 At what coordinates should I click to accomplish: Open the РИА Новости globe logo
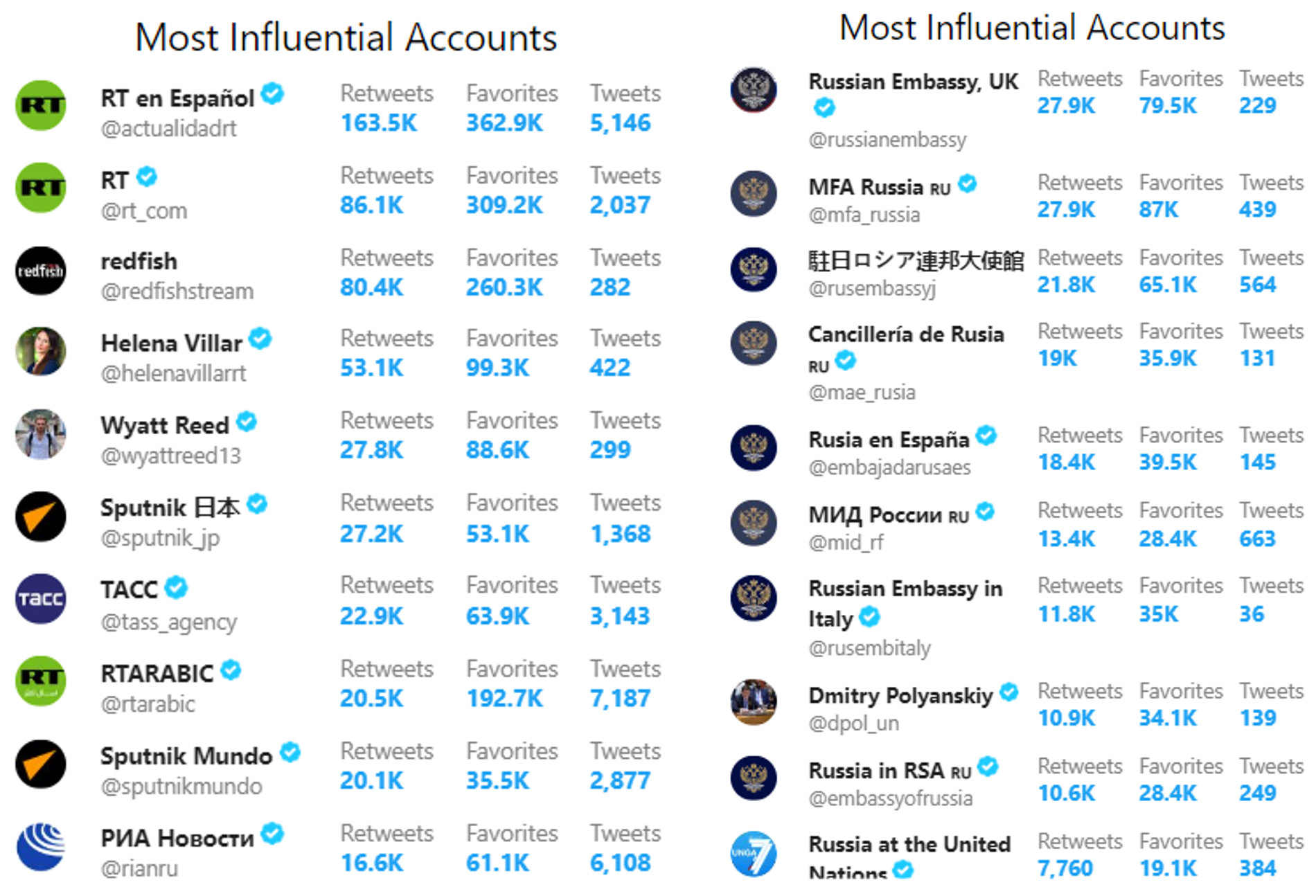[x=41, y=846]
